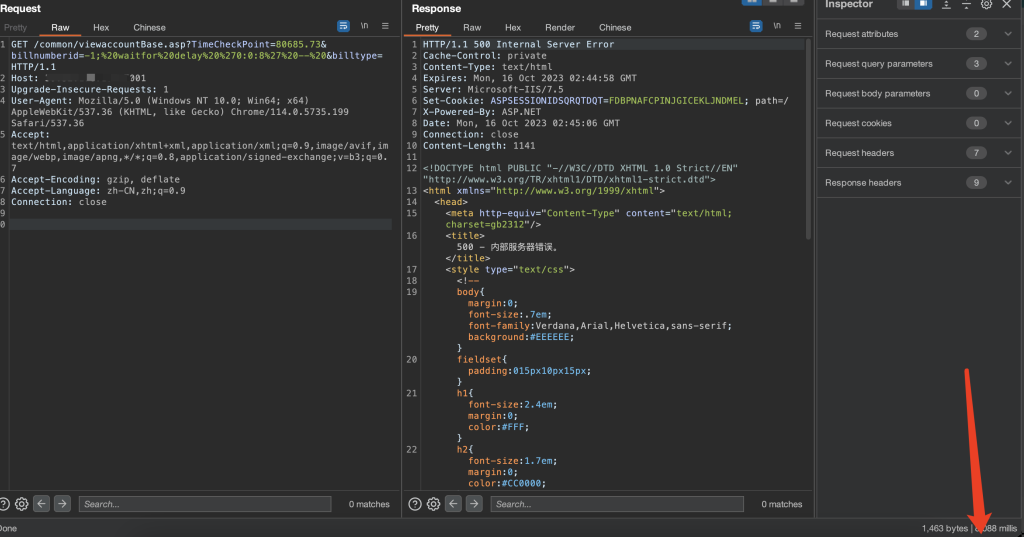Go to next Request search match
Screen dimensions: 1024x537
tap(62, 504)
